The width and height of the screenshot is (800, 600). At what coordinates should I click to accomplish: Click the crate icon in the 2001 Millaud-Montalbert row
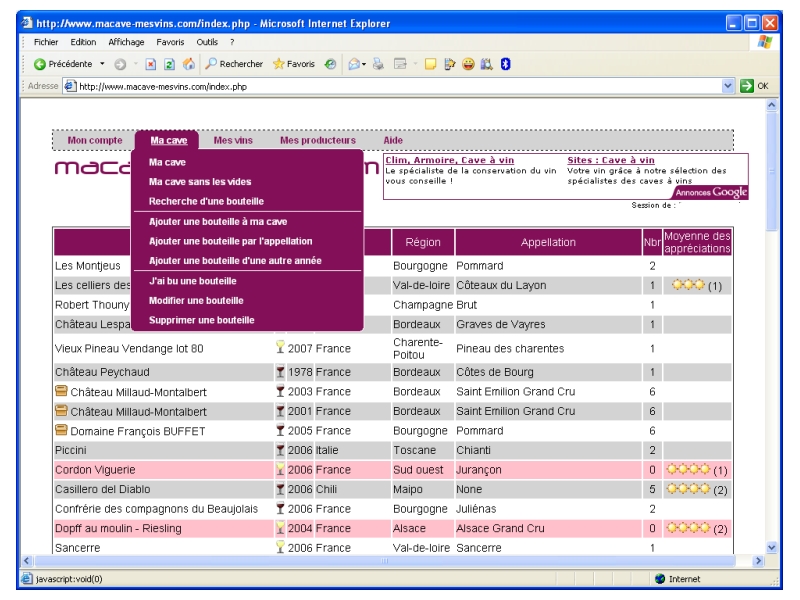(x=61, y=410)
